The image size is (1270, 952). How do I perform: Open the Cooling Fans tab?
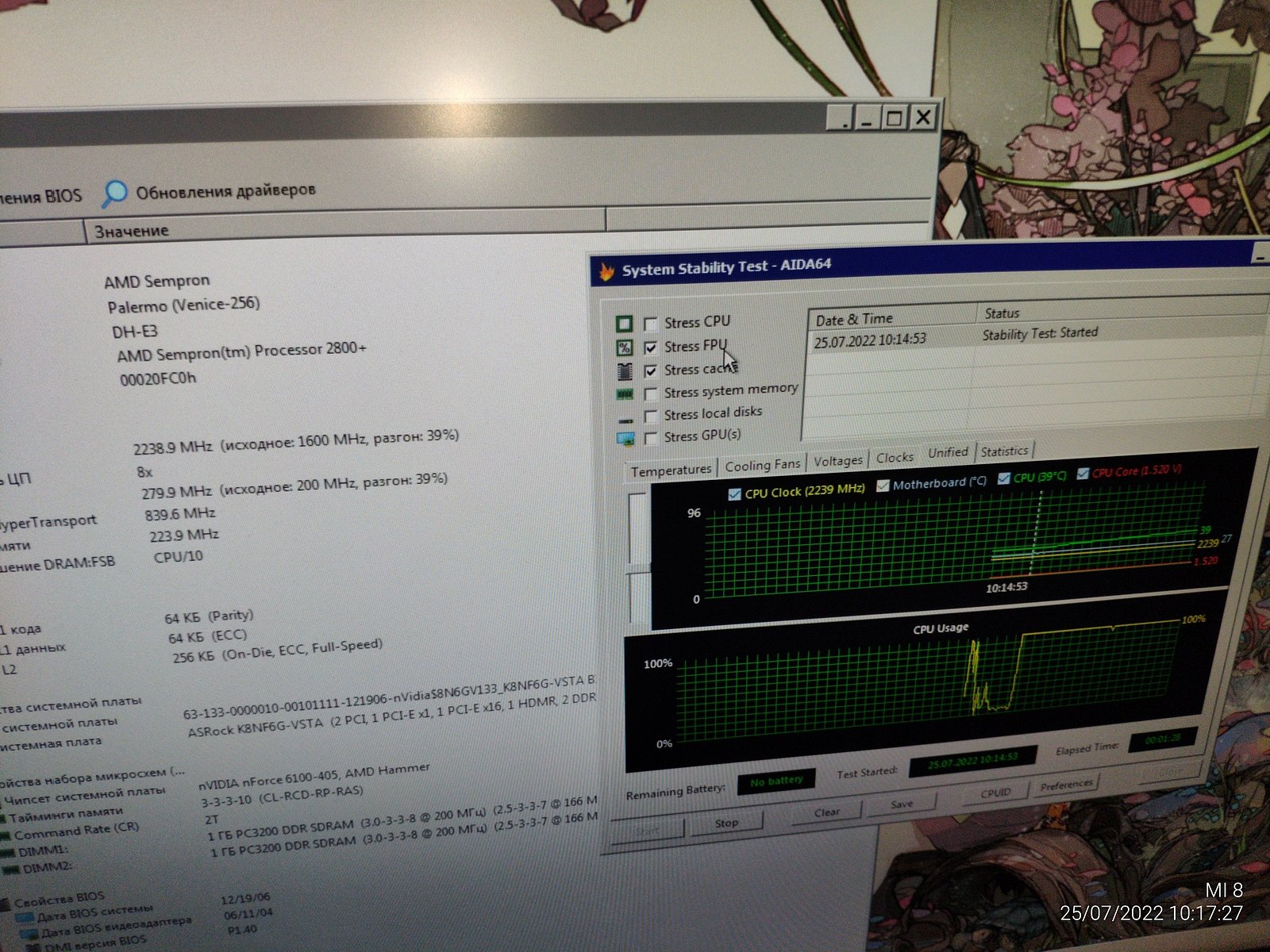(762, 465)
